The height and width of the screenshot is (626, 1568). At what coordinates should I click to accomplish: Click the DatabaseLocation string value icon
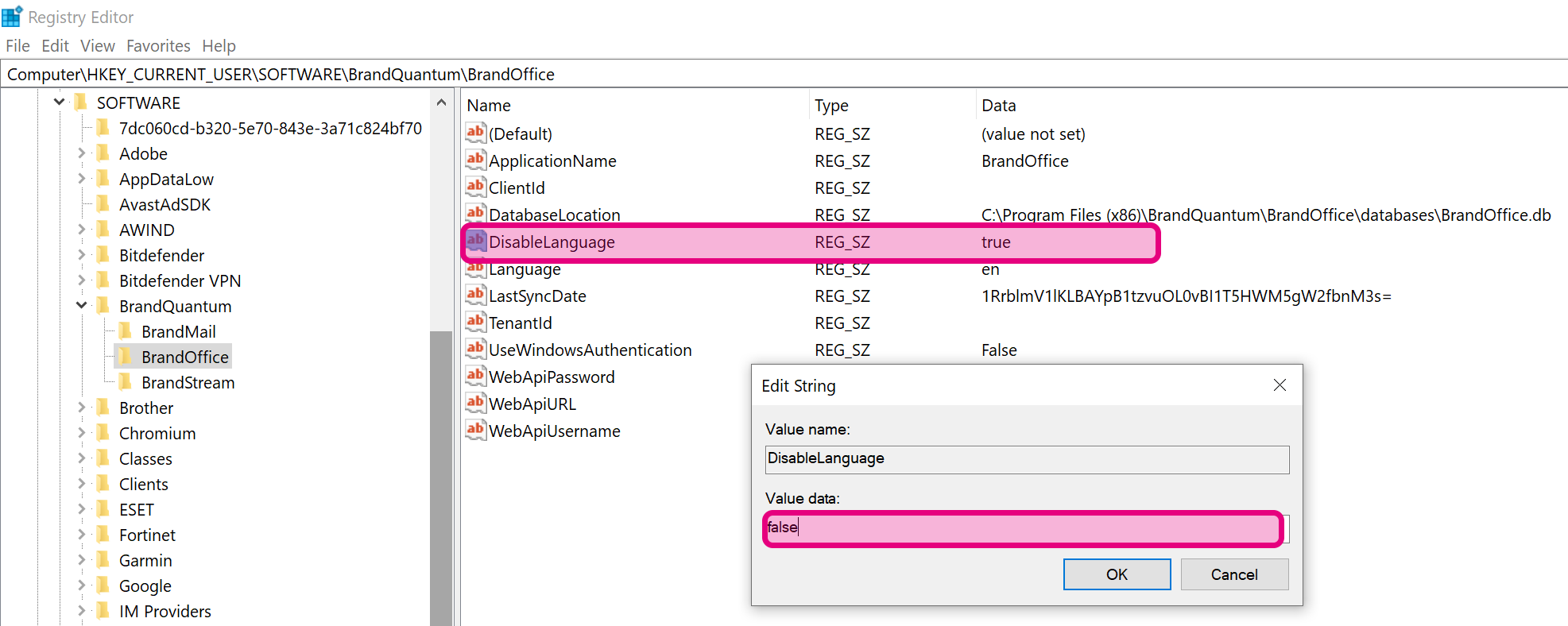(475, 213)
